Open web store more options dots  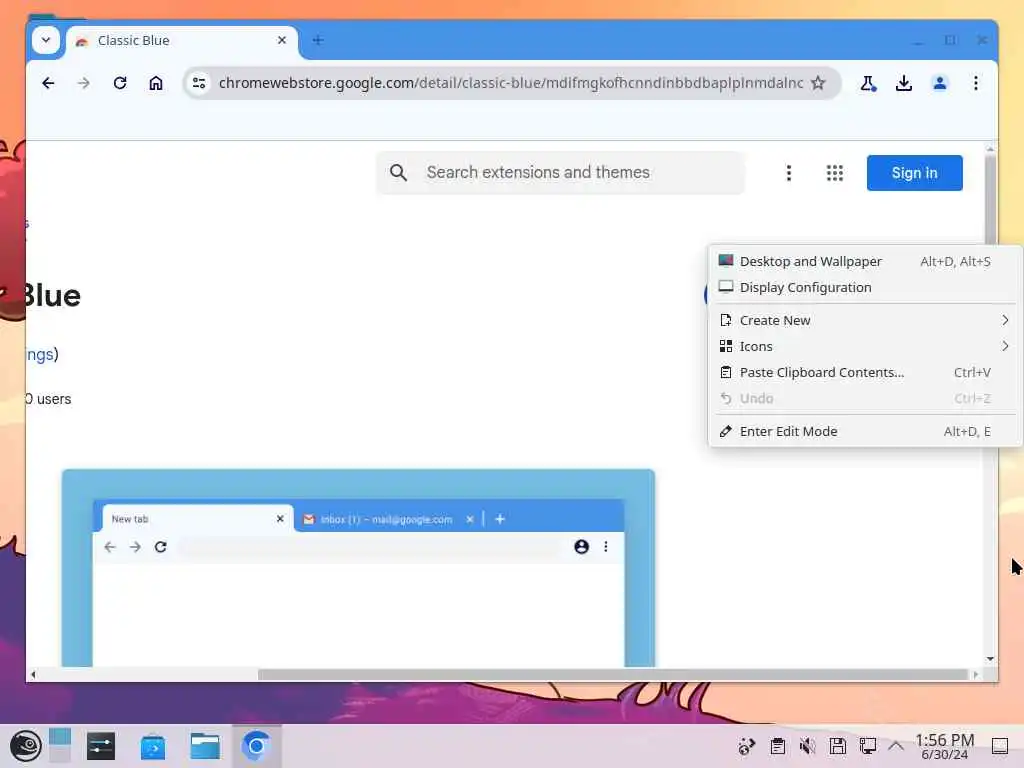point(789,172)
